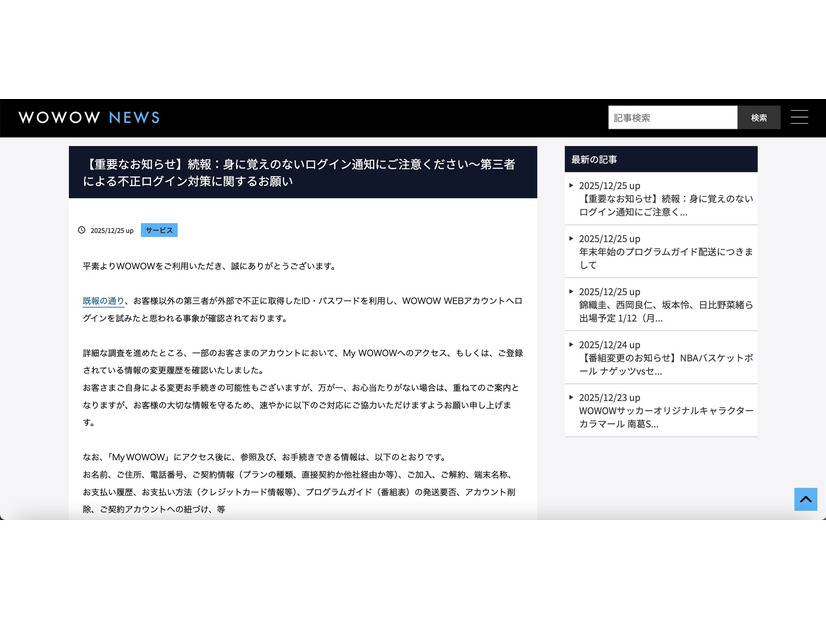Click the 最新の記事 panel header

(x=661, y=159)
